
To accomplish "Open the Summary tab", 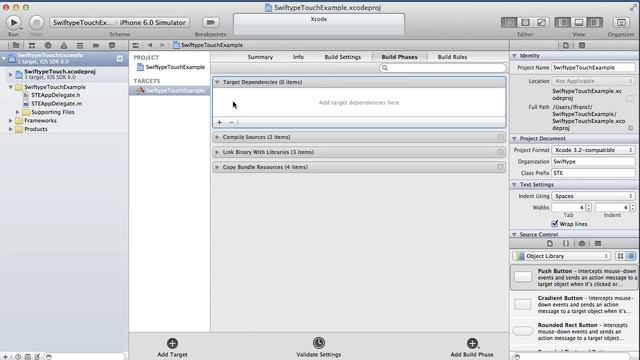I will (x=260, y=57).
